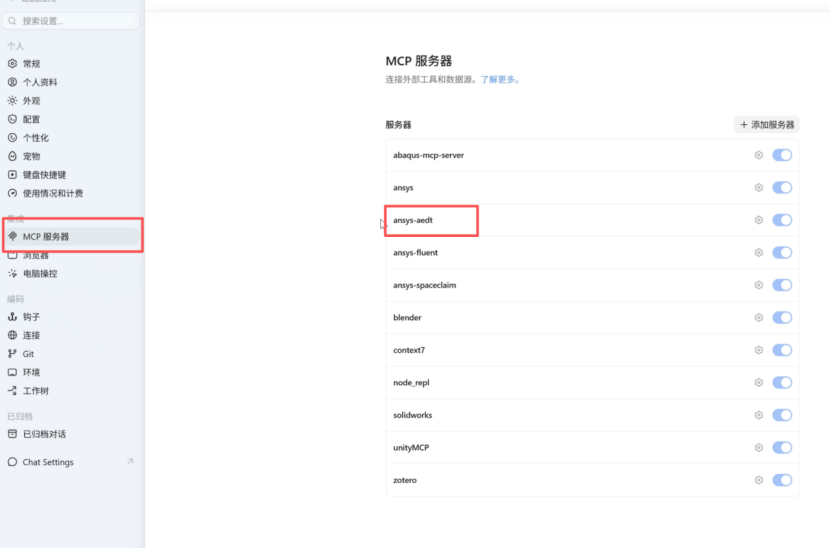Click the search magnifier icon
Screen dimensions: 831x548
pos(12,21)
